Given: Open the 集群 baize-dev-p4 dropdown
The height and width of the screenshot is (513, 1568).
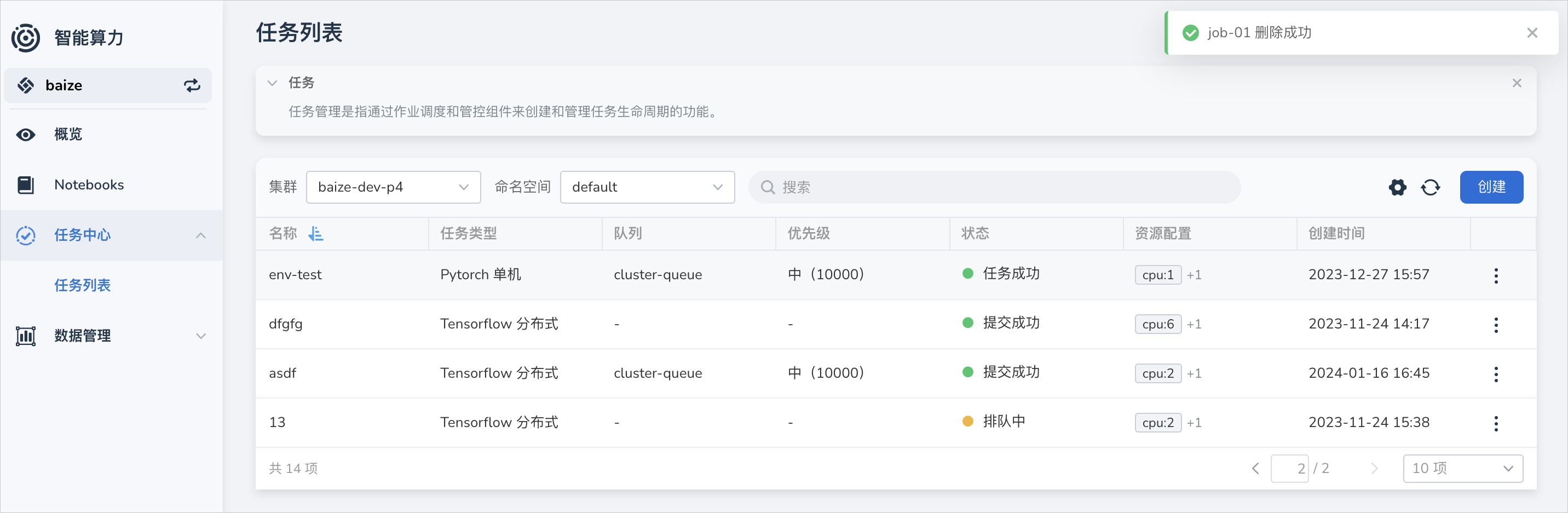Looking at the screenshot, I should (x=393, y=187).
